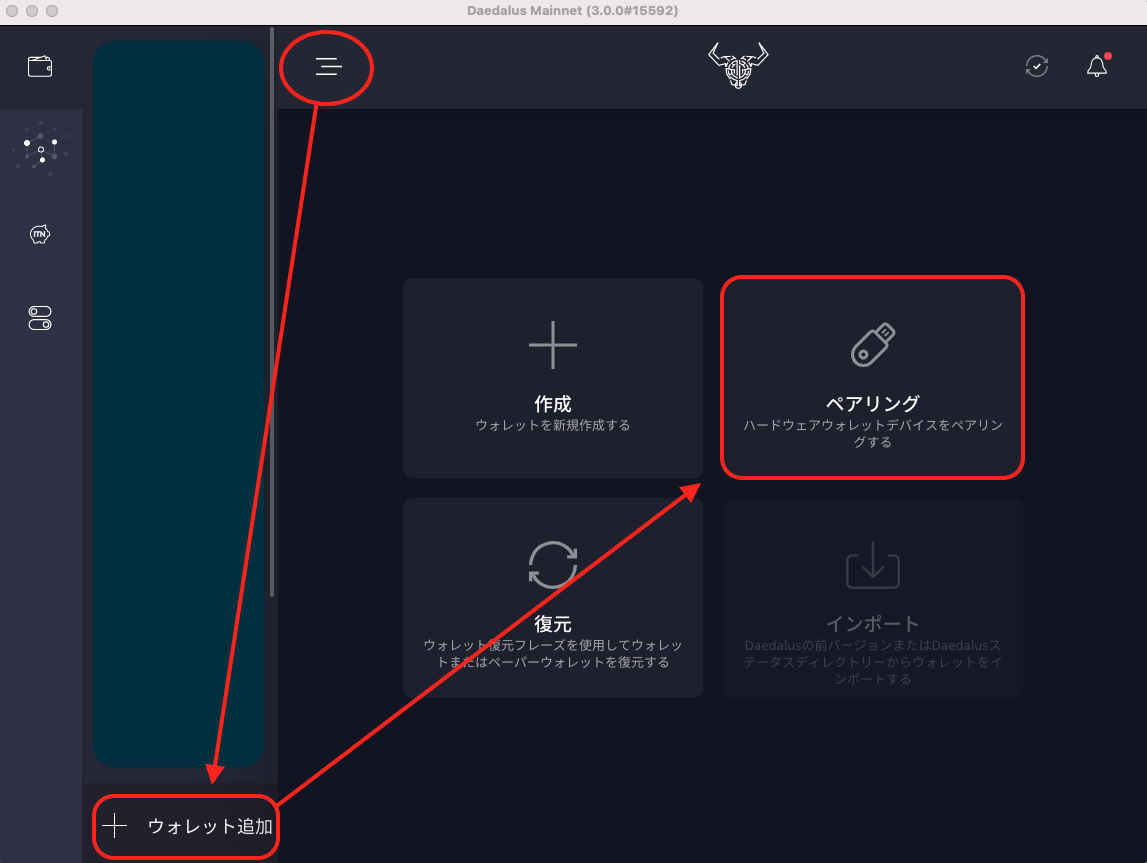Click the インポート import wallet card
The width and height of the screenshot is (1147, 863).
coord(873,598)
